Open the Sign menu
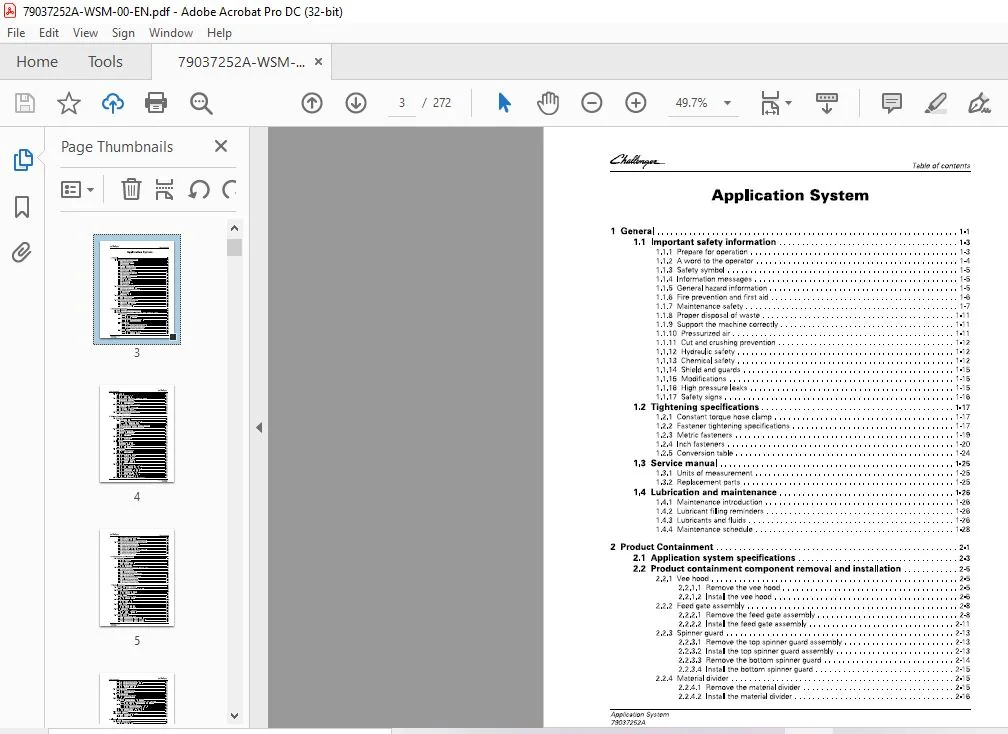 tap(123, 33)
